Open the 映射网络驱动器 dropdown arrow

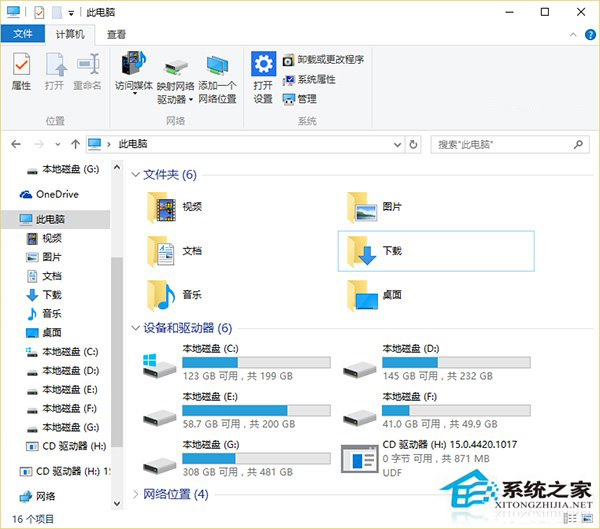pyautogui.click(x=191, y=100)
